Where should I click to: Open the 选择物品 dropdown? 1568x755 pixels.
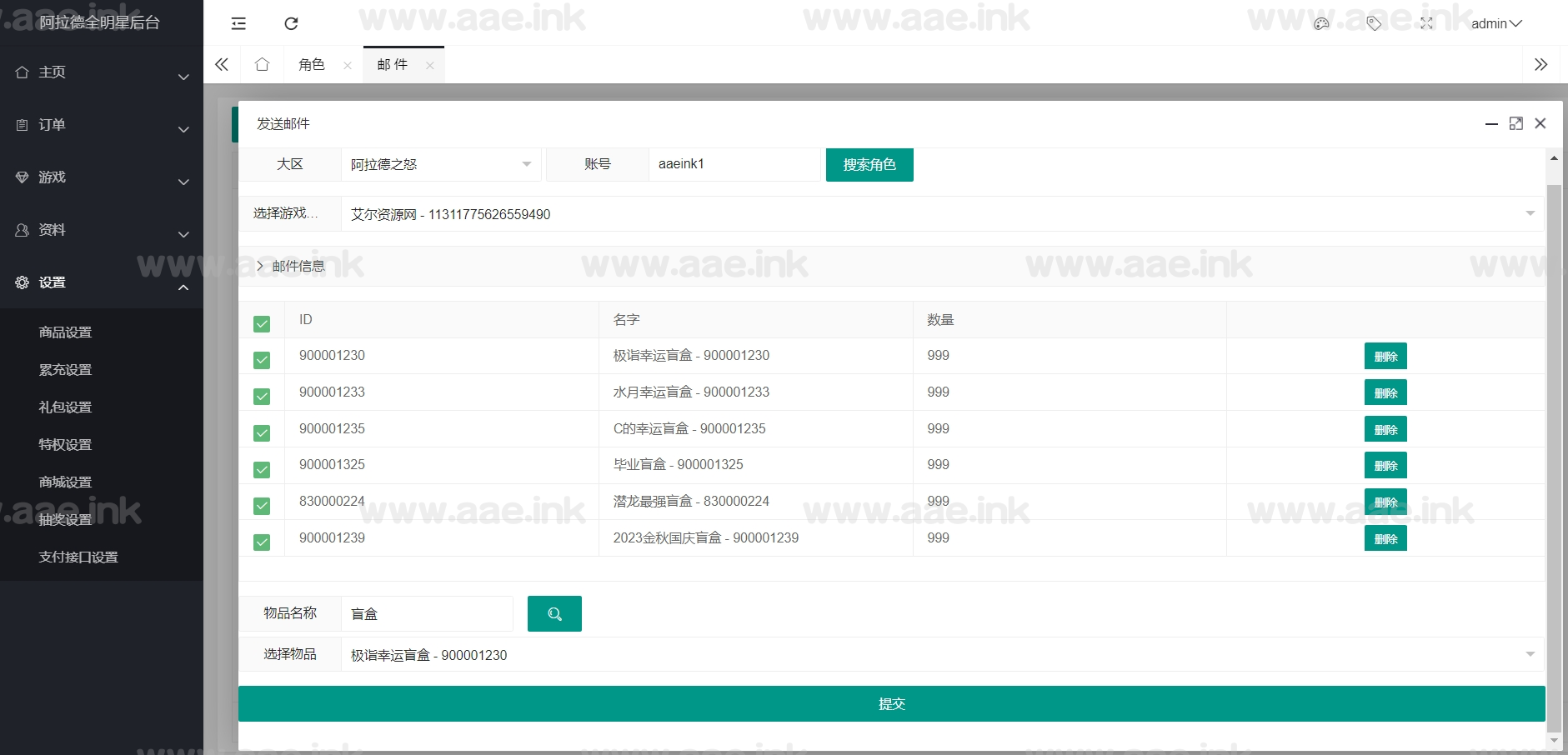coord(942,655)
